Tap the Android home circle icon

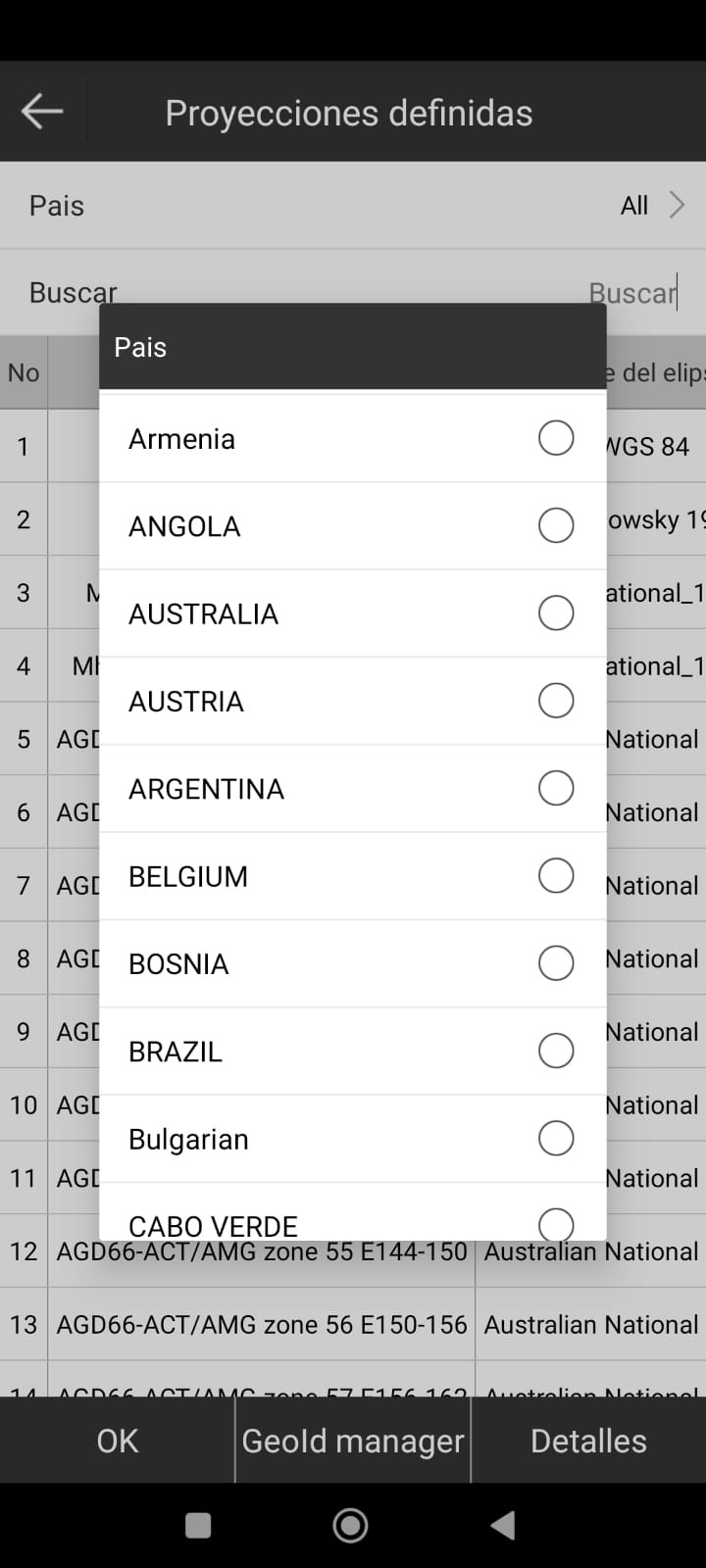(x=351, y=1525)
